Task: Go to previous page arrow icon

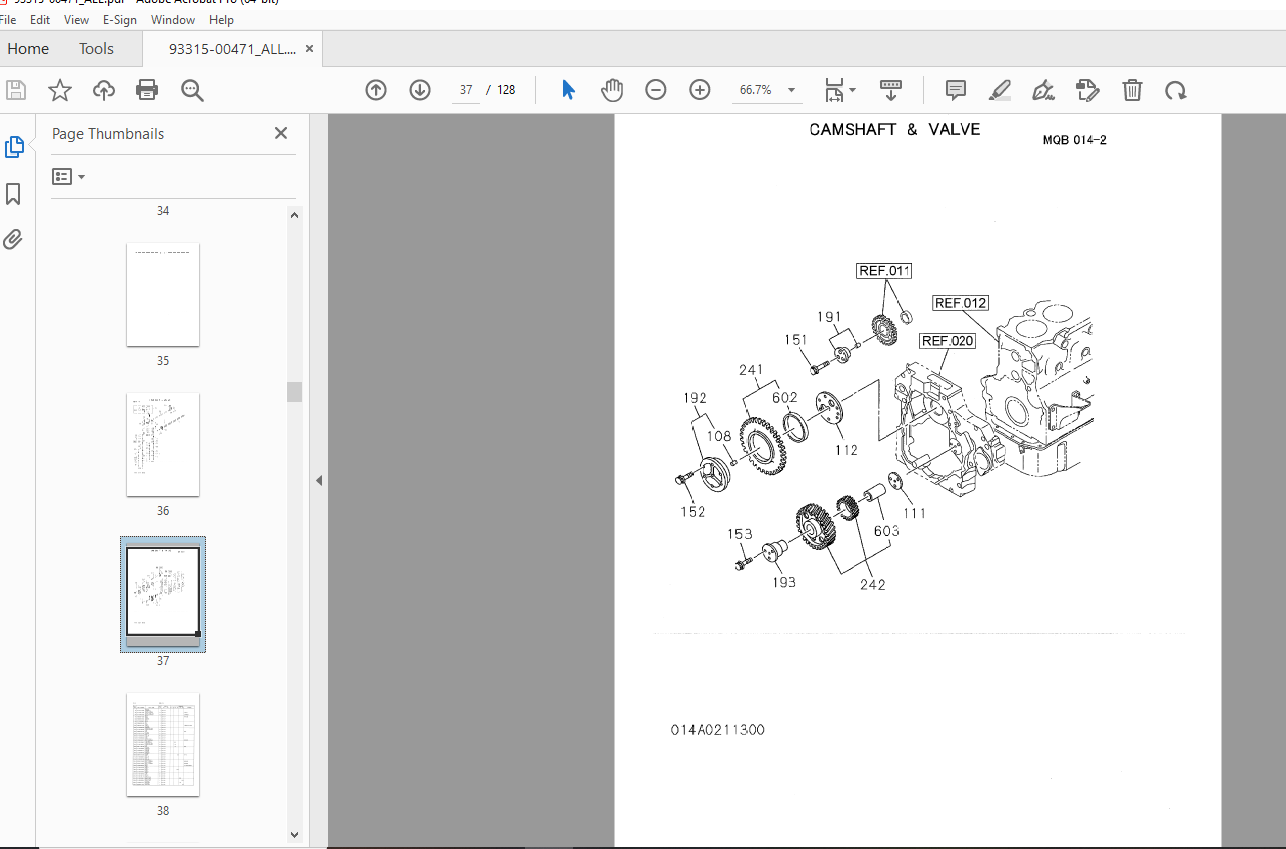Action: (x=376, y=90)
